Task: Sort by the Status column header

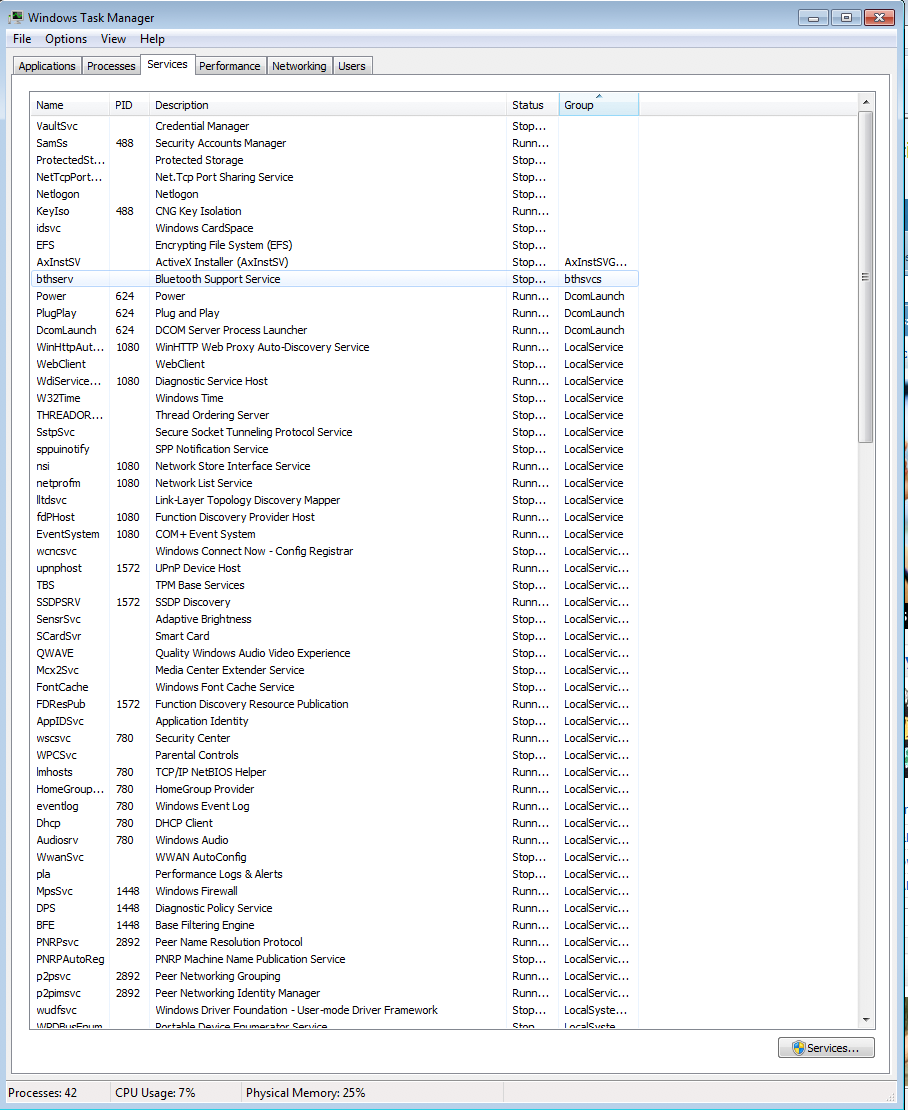Action: click(533, 105)
